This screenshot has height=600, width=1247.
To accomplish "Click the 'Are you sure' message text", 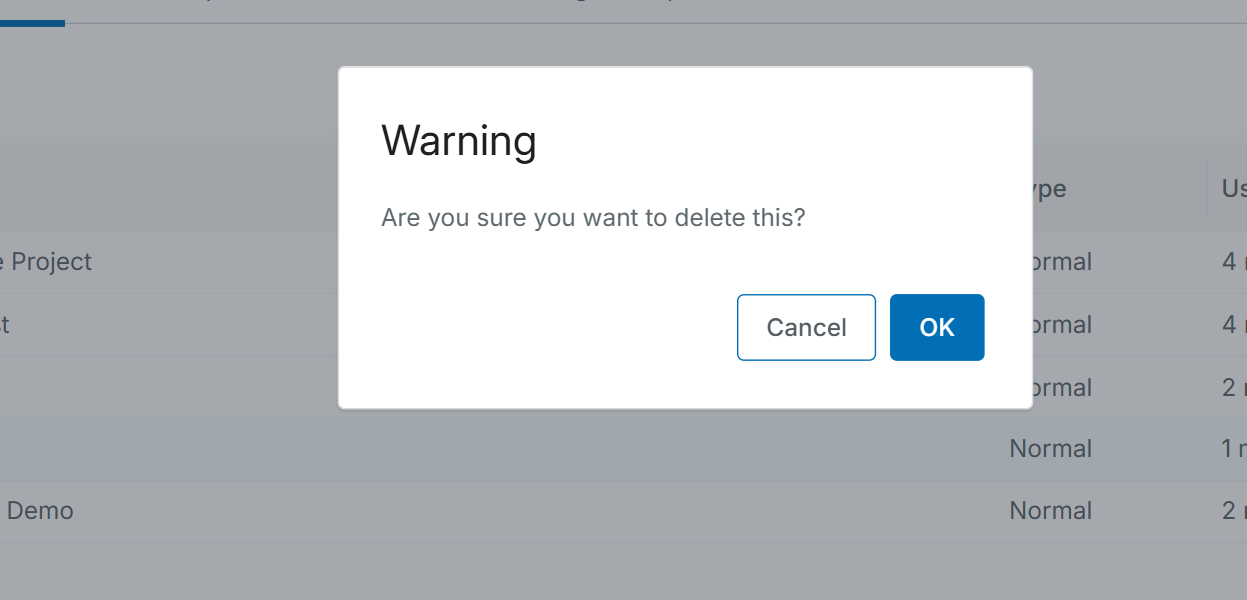I will click(593, 217).
